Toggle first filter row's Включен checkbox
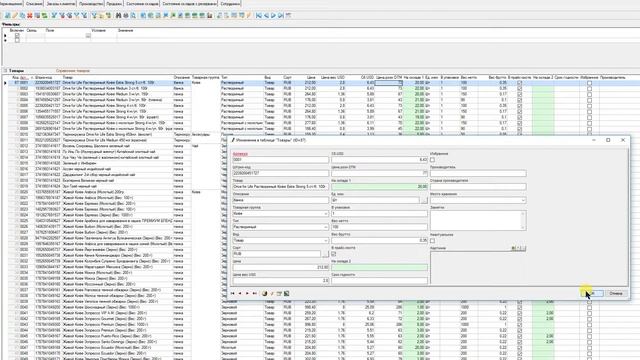 17,36
